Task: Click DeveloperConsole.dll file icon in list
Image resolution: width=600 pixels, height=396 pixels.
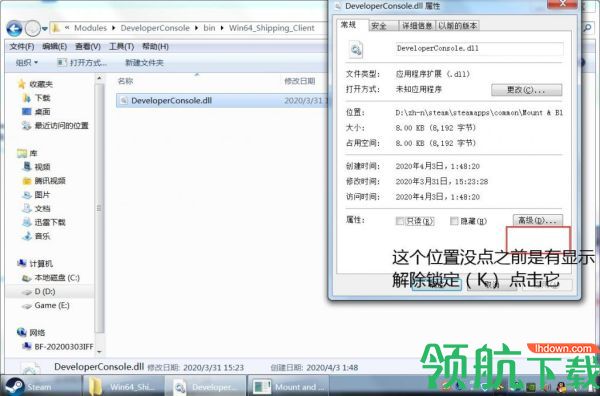Action: (x=124, y=101)
